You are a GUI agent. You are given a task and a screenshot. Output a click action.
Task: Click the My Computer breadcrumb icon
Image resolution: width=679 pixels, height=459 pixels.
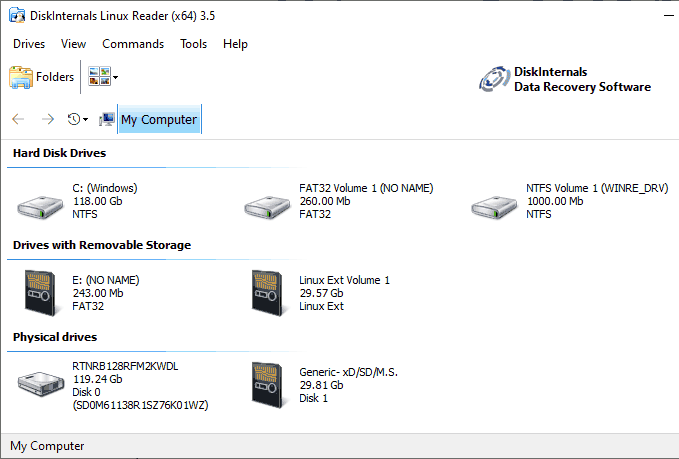107,120
